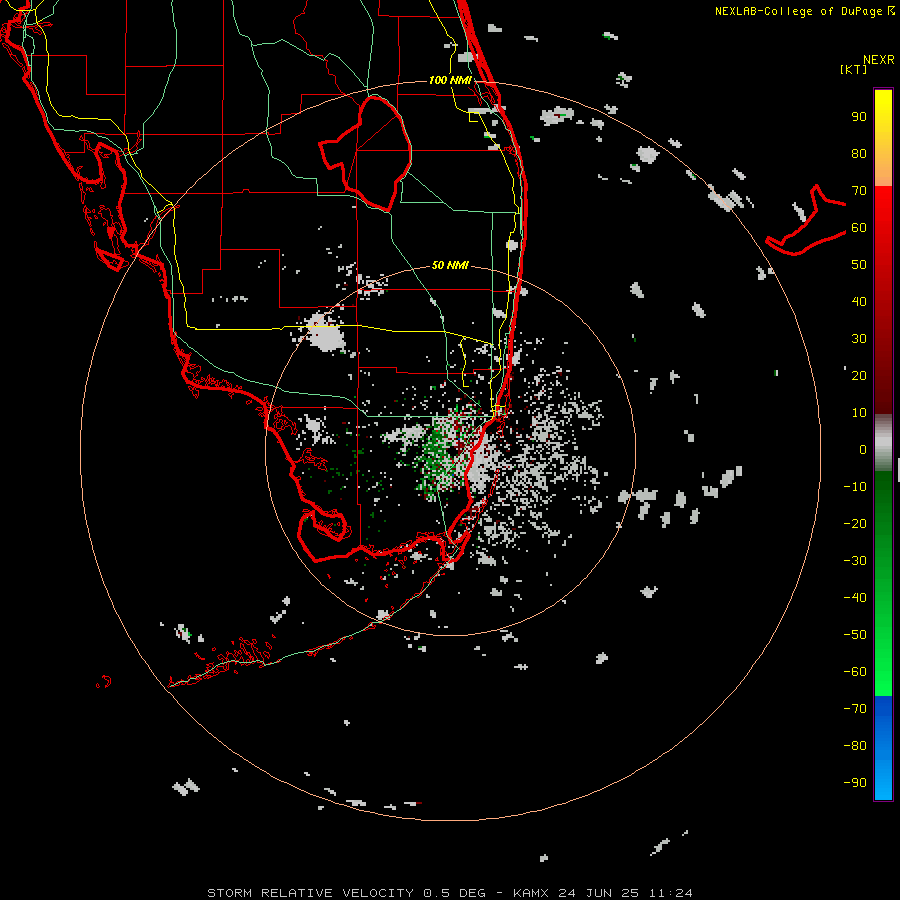The image size is (900, 900).
Task: Click the NEXLAB-College of DuPage credit text
Action: [798, 11]
